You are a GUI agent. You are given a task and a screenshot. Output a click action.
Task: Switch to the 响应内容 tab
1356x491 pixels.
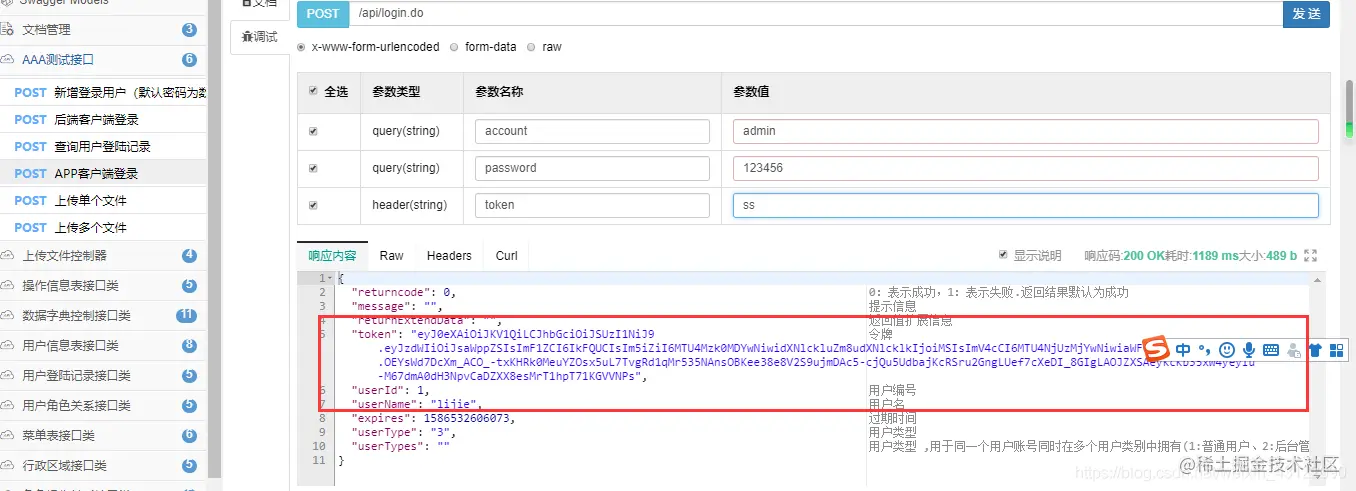pyautogui.click(x=332, y=255)
